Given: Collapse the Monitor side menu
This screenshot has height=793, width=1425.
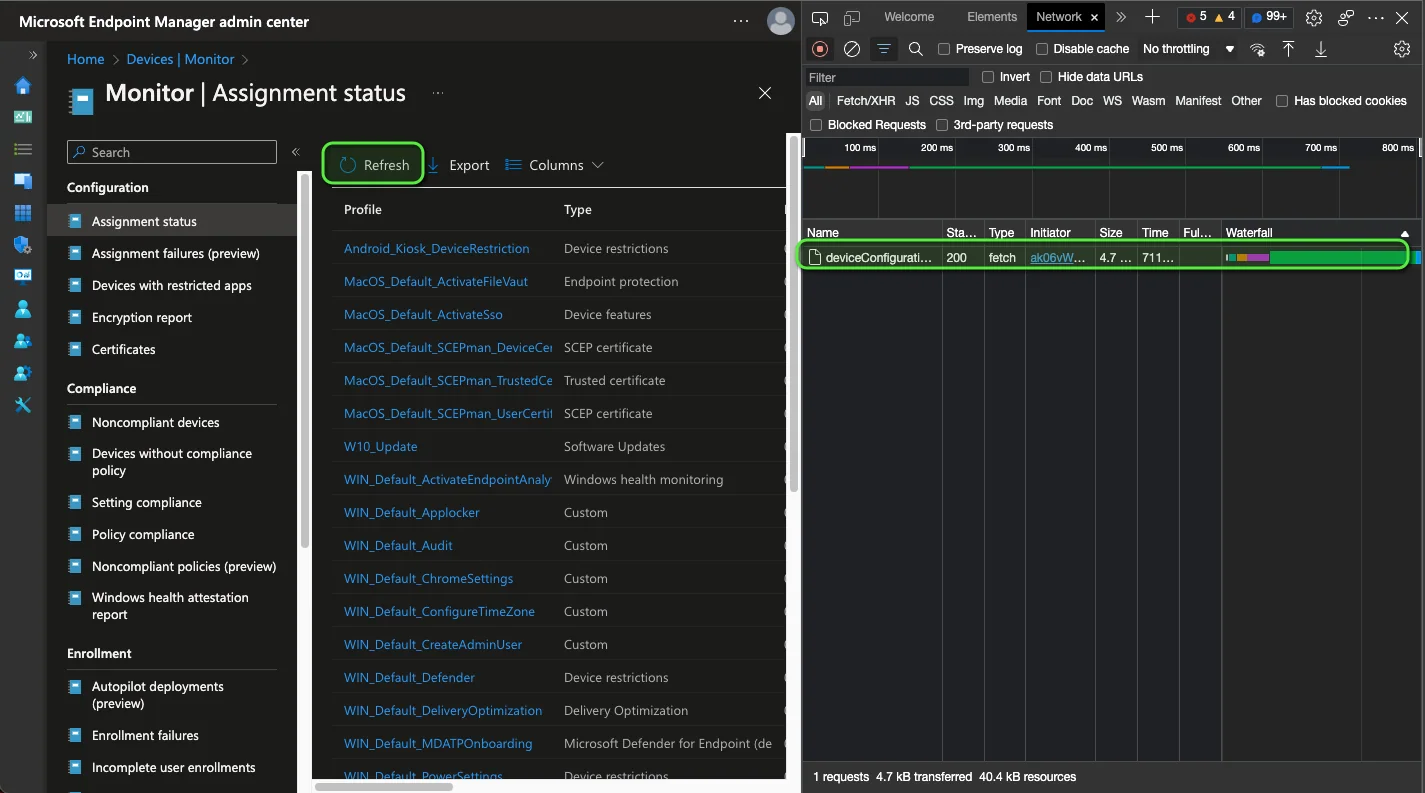Looking at the screenshot, I should tap(295, 152).
